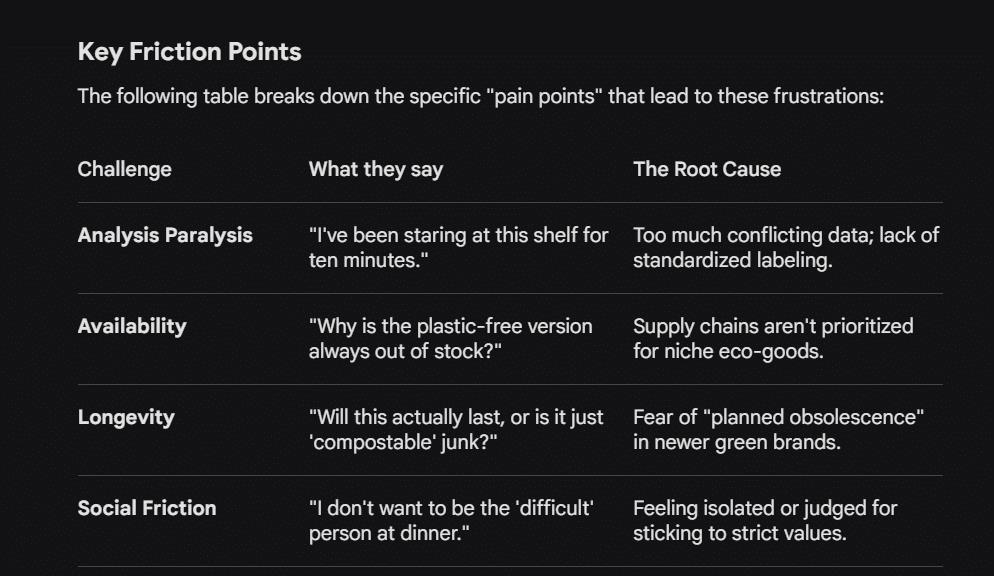994x576 pixels.
Task: Click the "Supply chains aren't prioritized" cell
Action: tap(772, 339)
